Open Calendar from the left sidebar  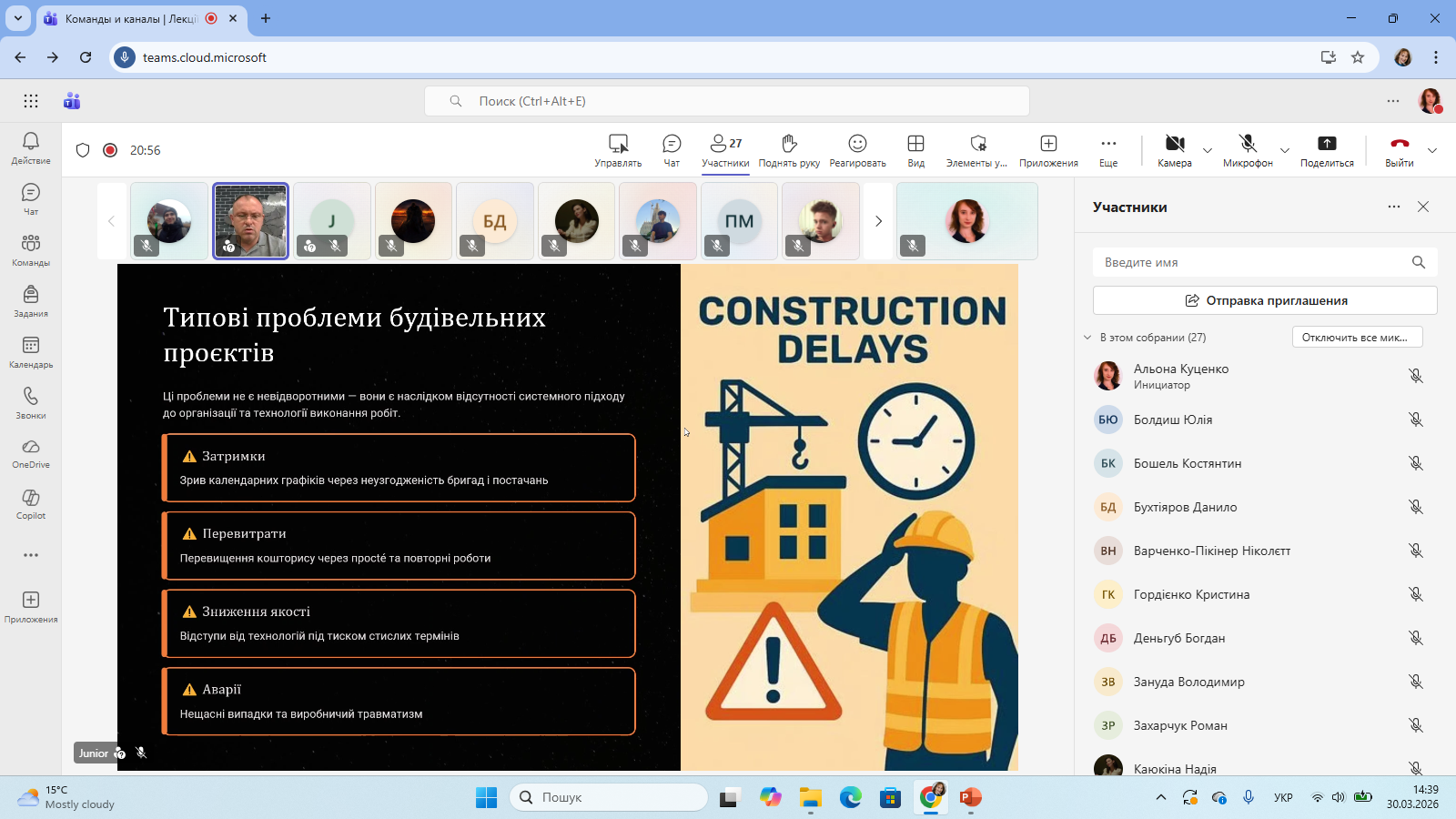tap(31, 351)
